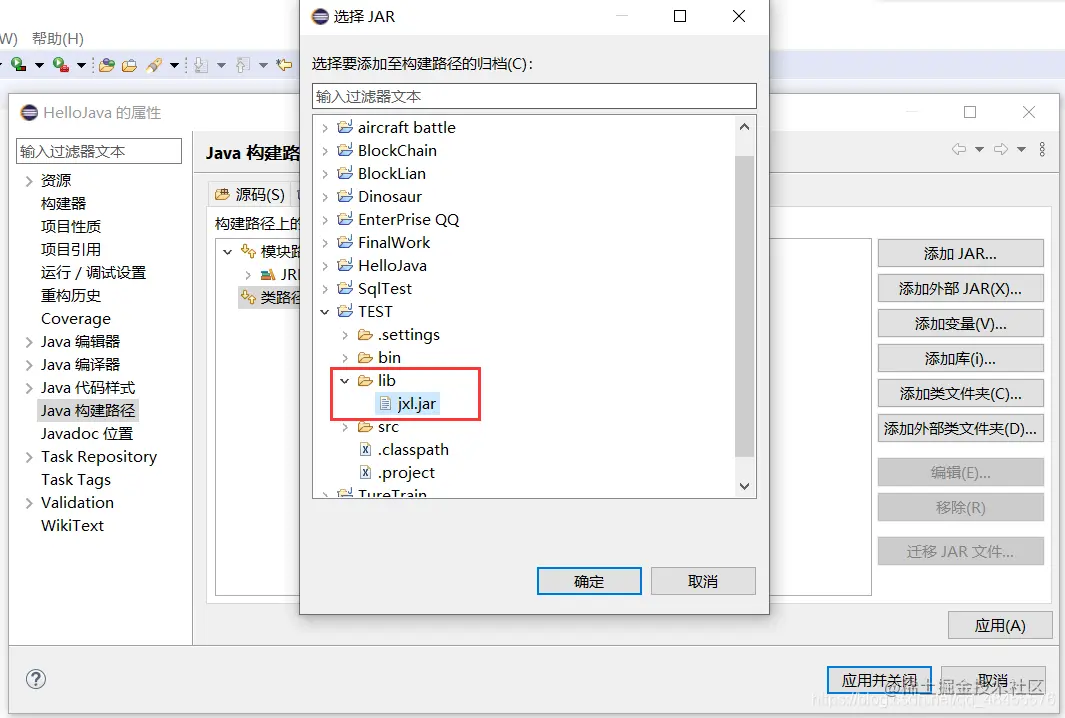Switch to the 源码(S) tab
The height and width of the screenshot is (718, 1065).
(249, 195)
